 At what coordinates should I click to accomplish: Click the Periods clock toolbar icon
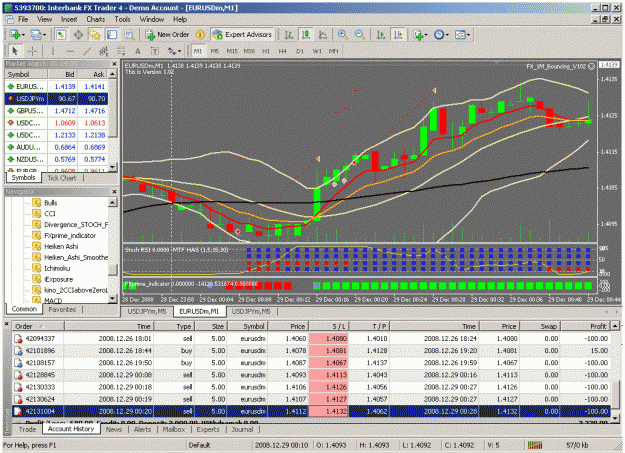(438, 35)
